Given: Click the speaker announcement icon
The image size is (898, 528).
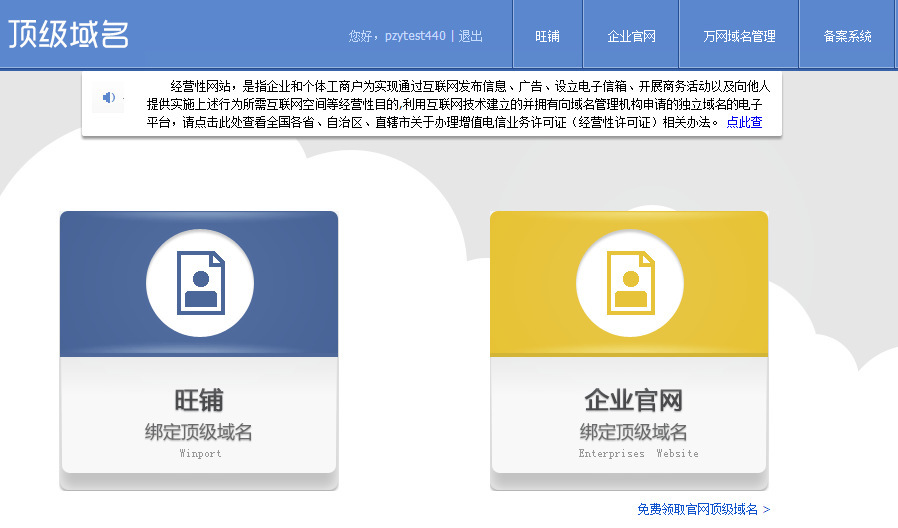Looking at the screenshot, I should pyautogui.click(x=108, y=97).
